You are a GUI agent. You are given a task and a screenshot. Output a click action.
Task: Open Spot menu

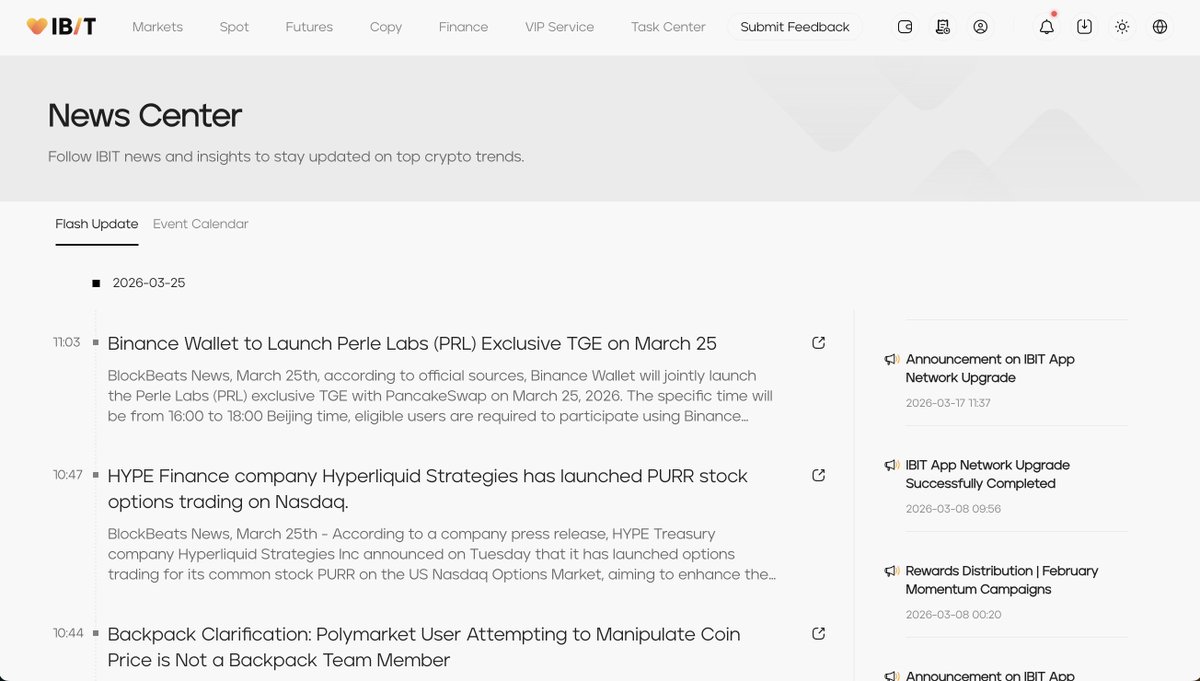coord(234,27)
